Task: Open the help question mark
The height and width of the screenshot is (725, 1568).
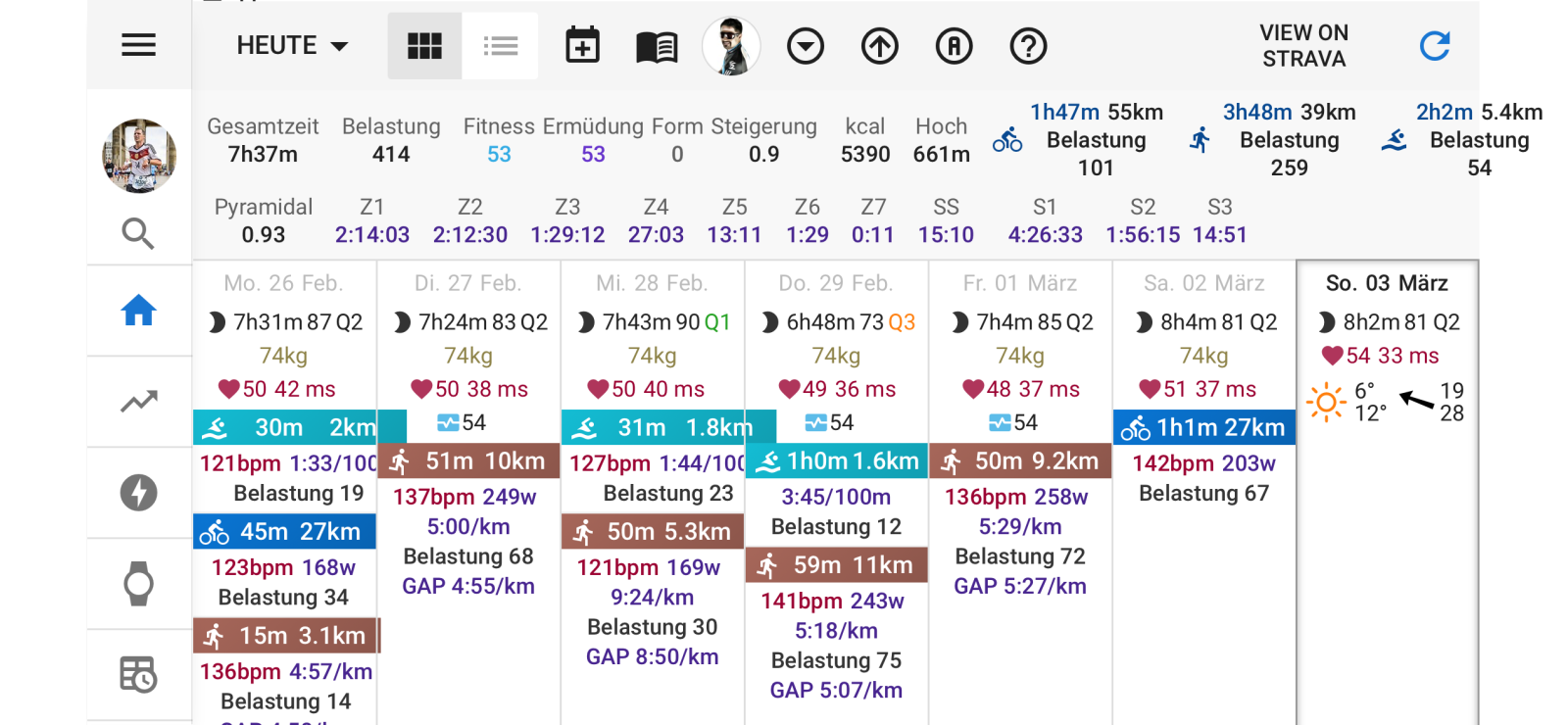Action: click(x=1028, y=46)
